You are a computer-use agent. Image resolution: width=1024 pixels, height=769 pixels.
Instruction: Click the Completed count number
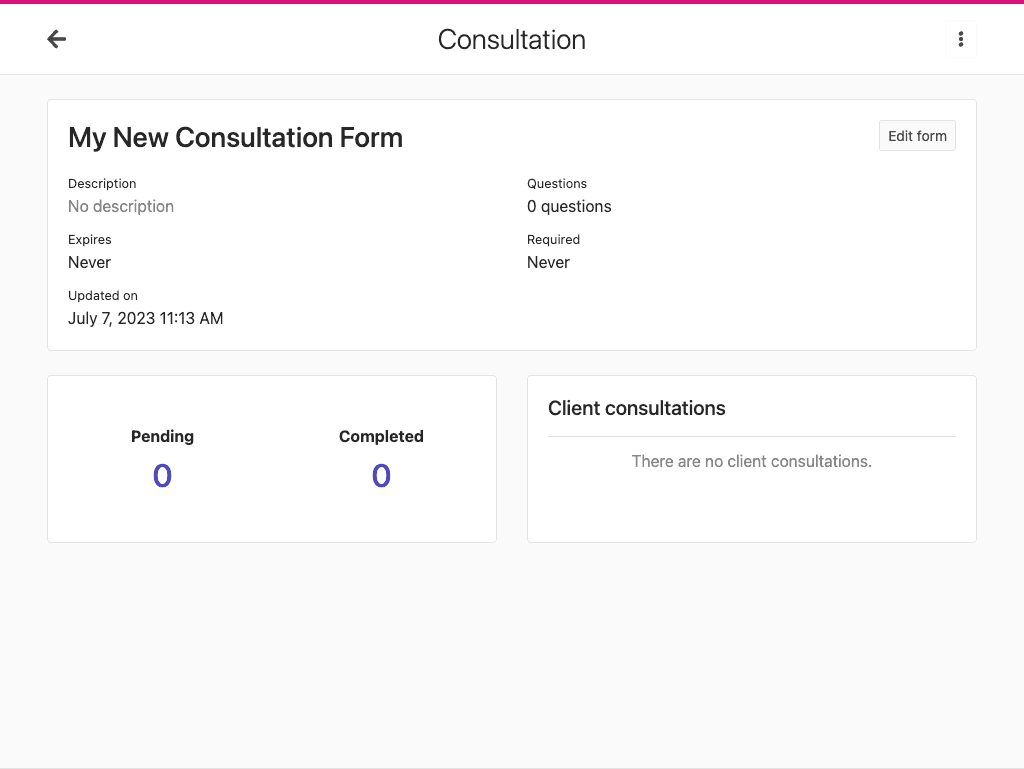(381, 476)
